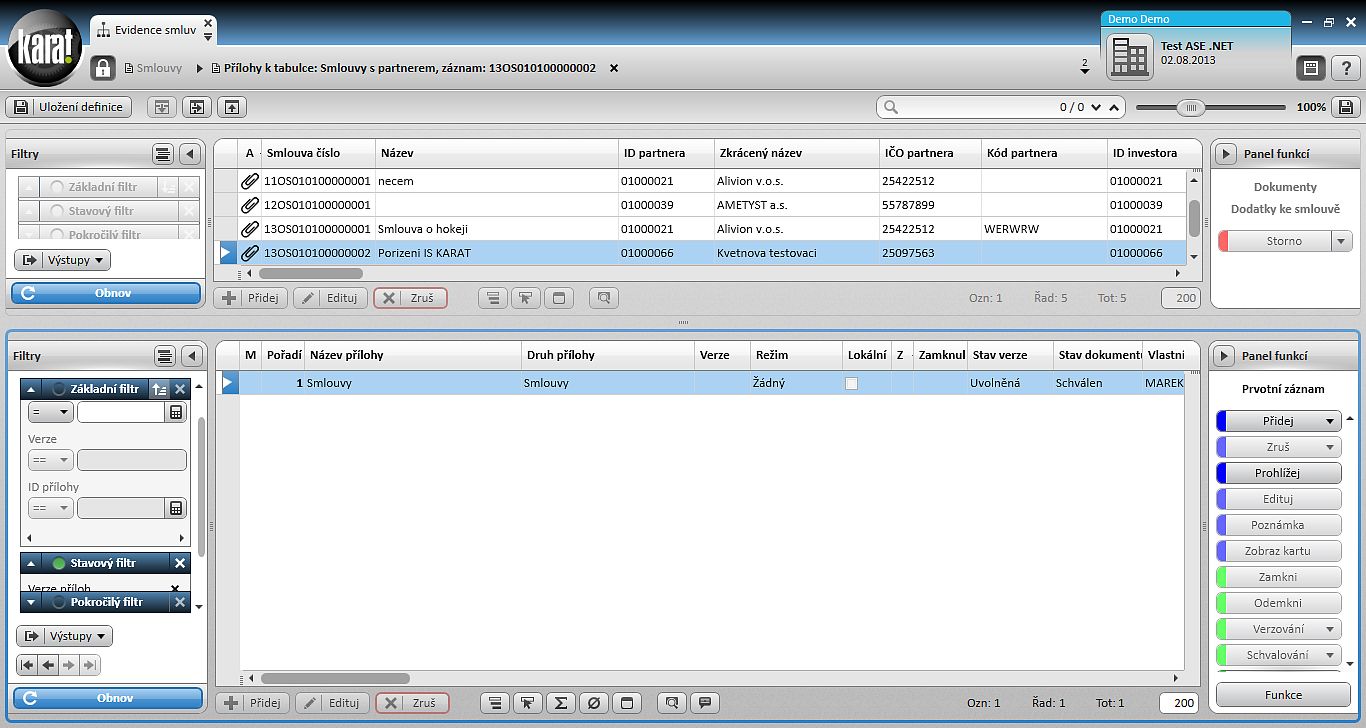Viewport: 1366px width, 728px height.
Task: Click the magnifier view icon in upper grid toolbar
Action: (x=603, y=297)
